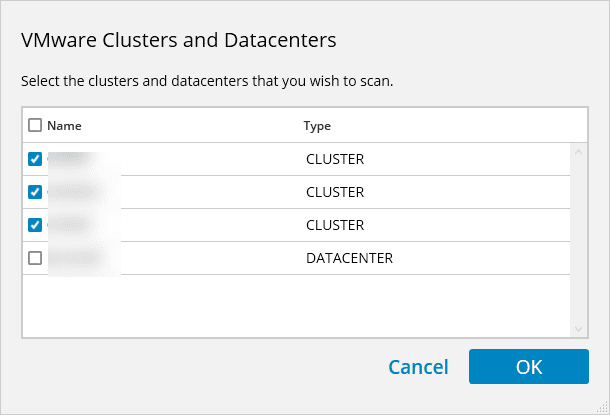610x415 pixels.
Task: Sort by the Type column header
Action: pyautogui.click(x=317, y=126)
